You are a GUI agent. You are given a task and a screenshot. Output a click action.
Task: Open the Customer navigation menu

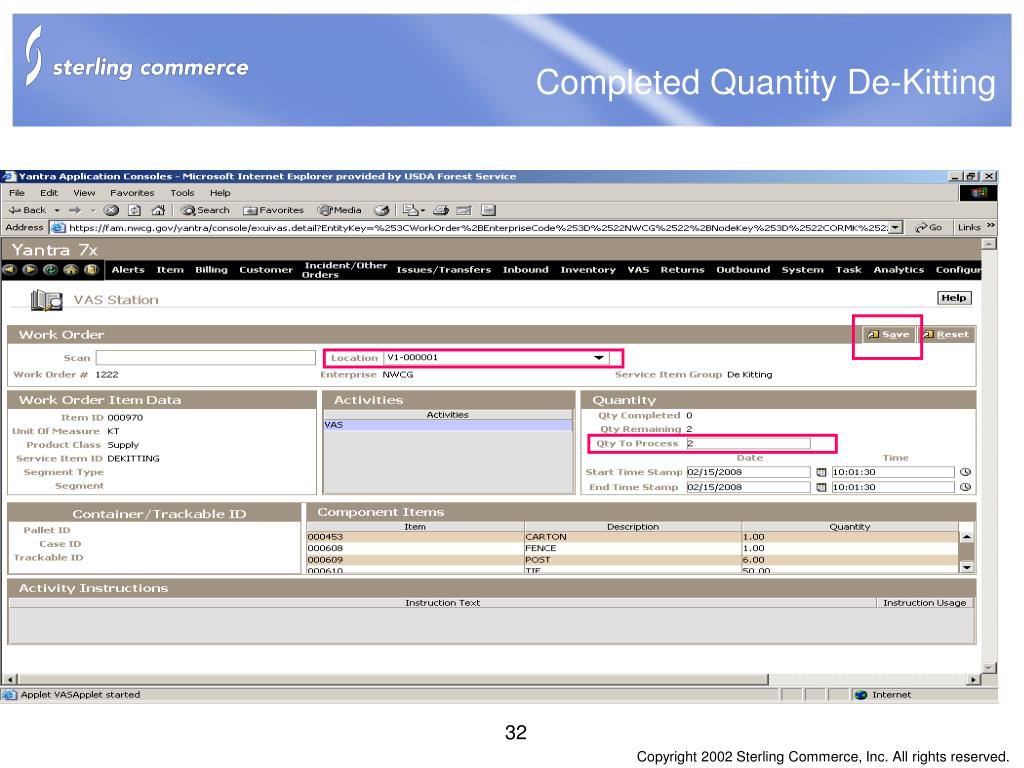[x=266, y=270]
